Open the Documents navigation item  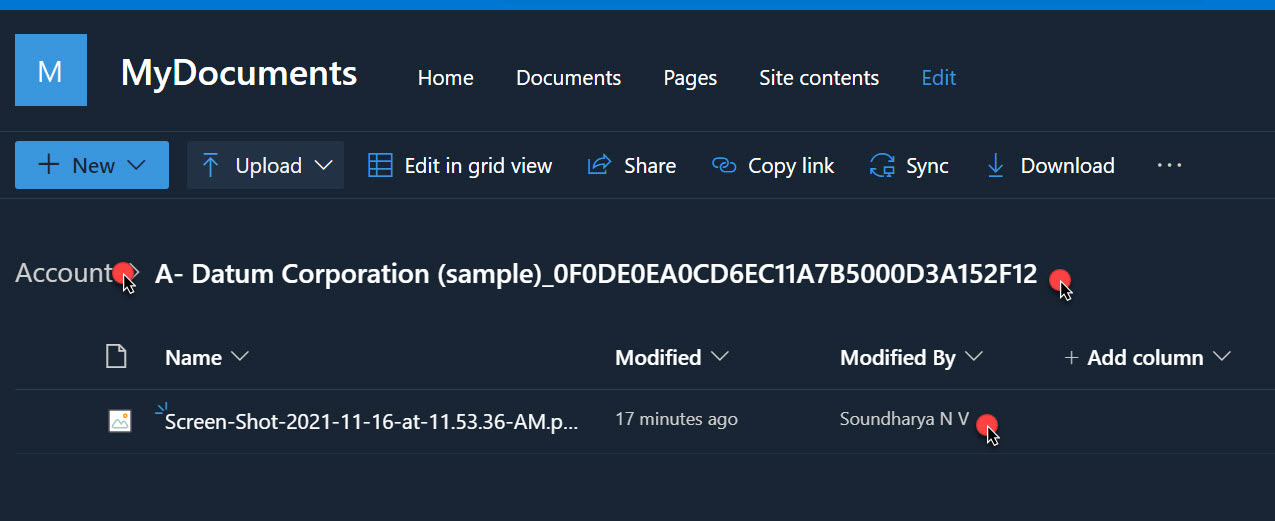pos(568,78)
